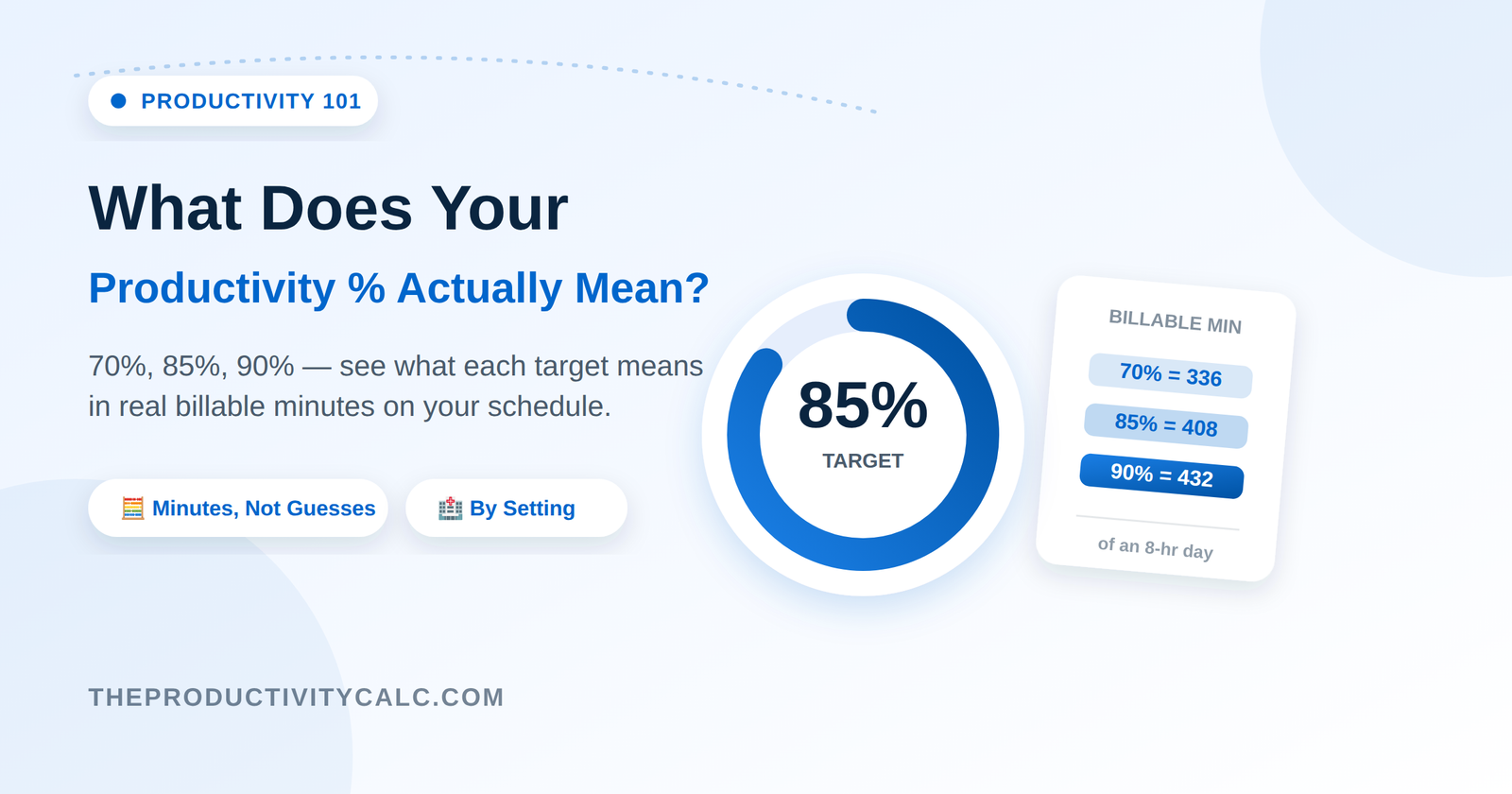This screenshot has height=794, width=1512.
Task: Click the 70%, 85%, 90% description text
Action: [396, 386]
